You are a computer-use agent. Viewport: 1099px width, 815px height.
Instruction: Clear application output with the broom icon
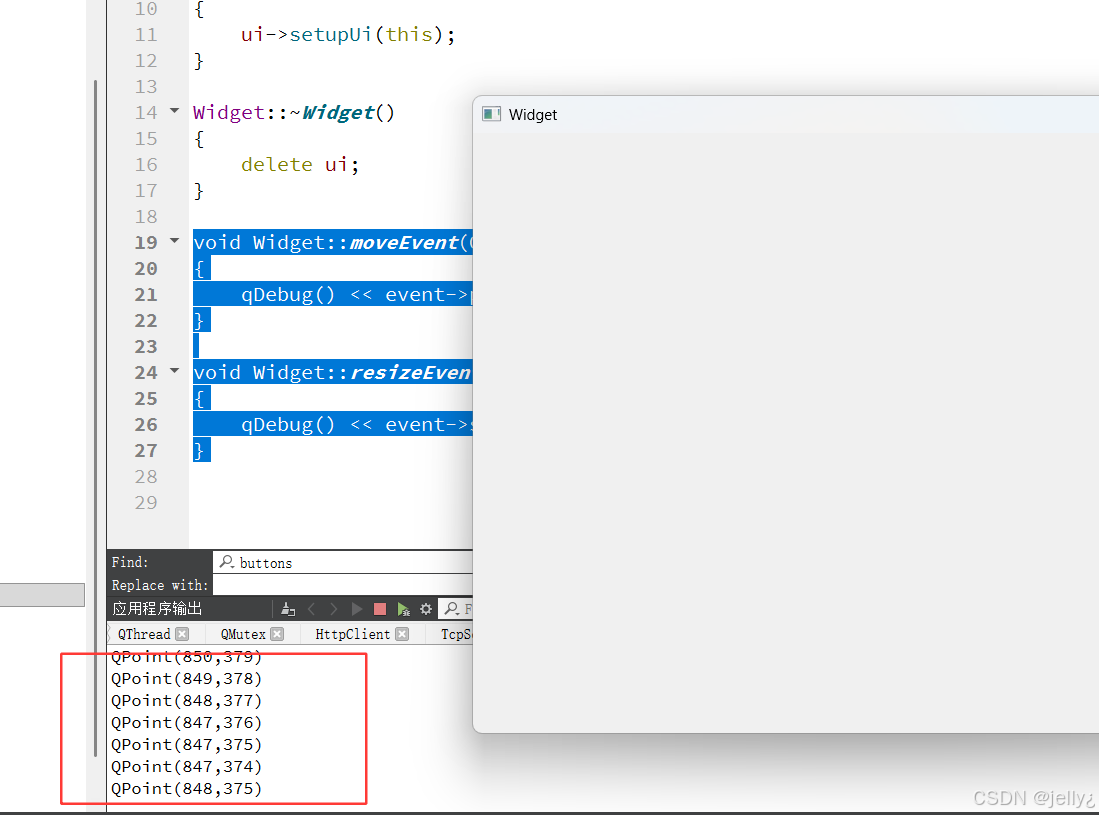[288, 609]
